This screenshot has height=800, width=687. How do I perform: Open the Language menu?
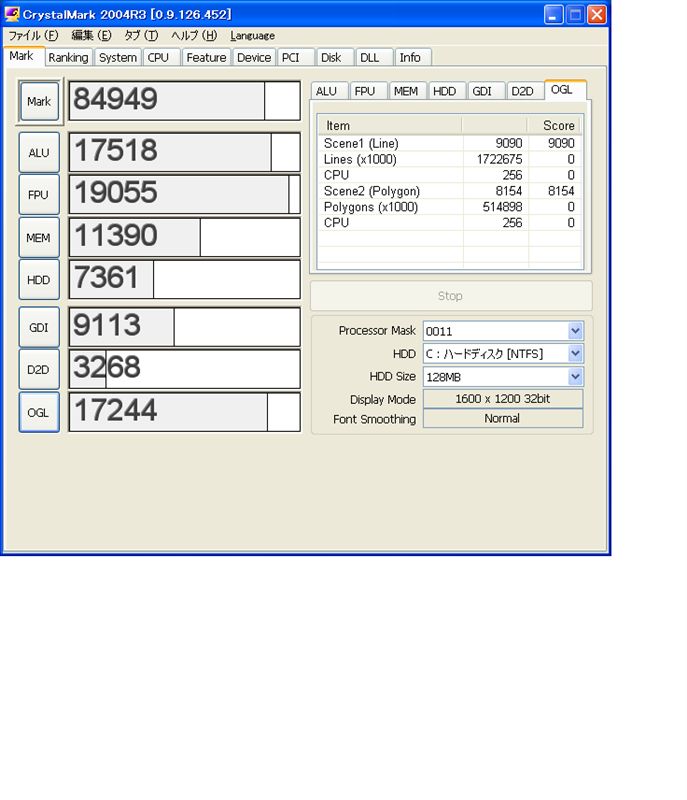pyautogui.click(x=252, y=35)
